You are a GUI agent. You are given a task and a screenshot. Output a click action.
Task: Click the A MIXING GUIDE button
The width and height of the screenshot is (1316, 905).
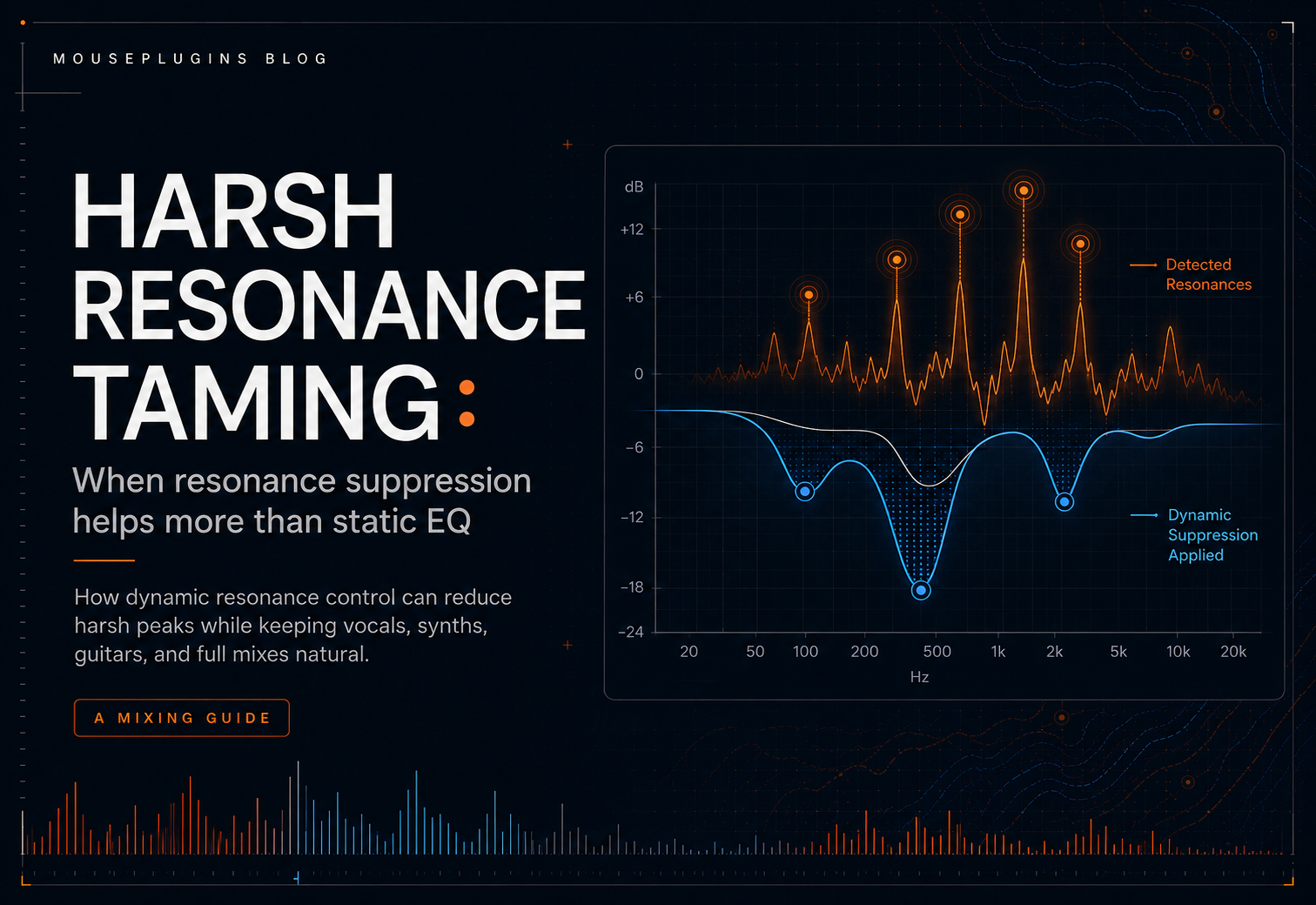[x=182, y=718]
